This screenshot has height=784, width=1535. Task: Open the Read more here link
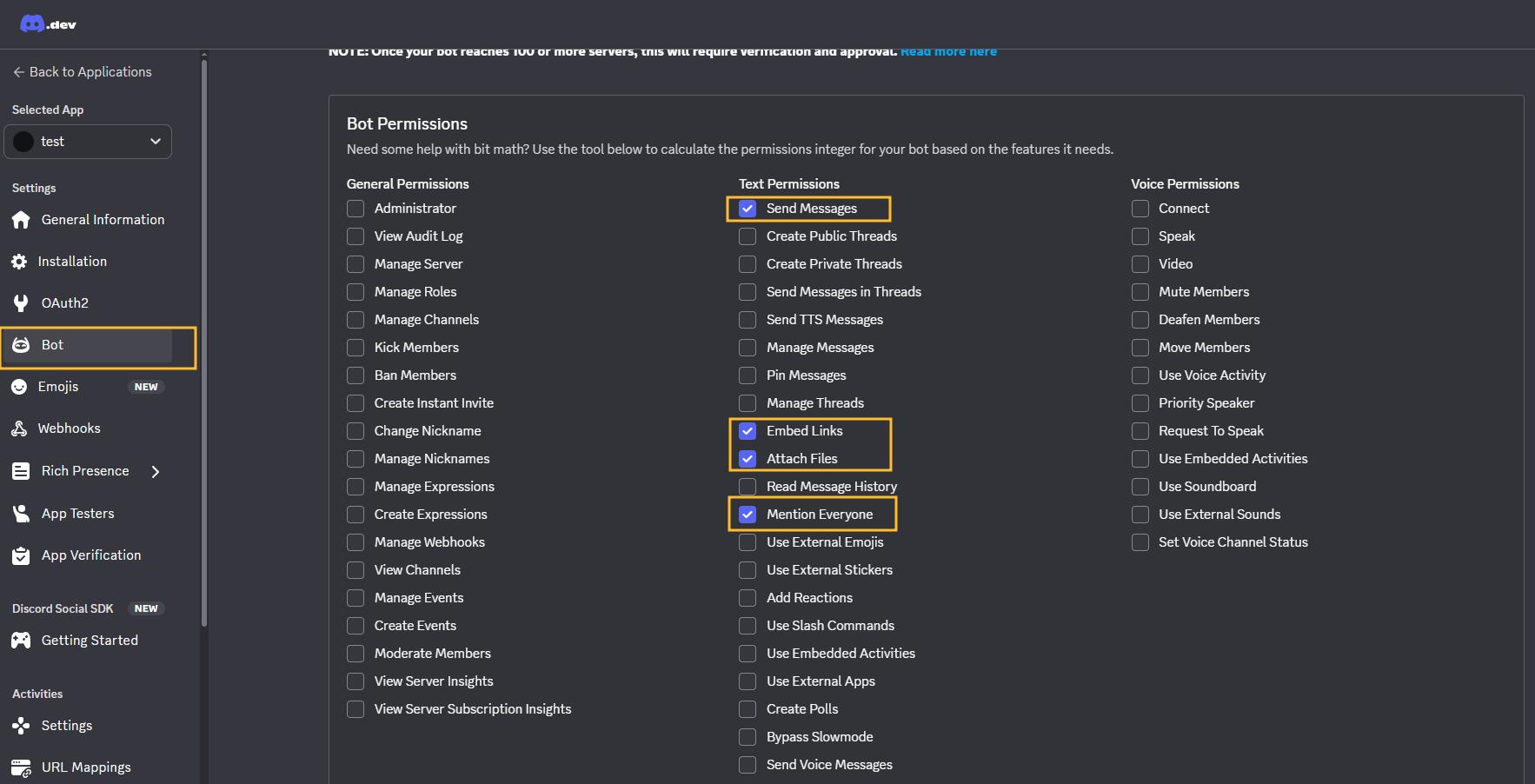pos(948,52)
